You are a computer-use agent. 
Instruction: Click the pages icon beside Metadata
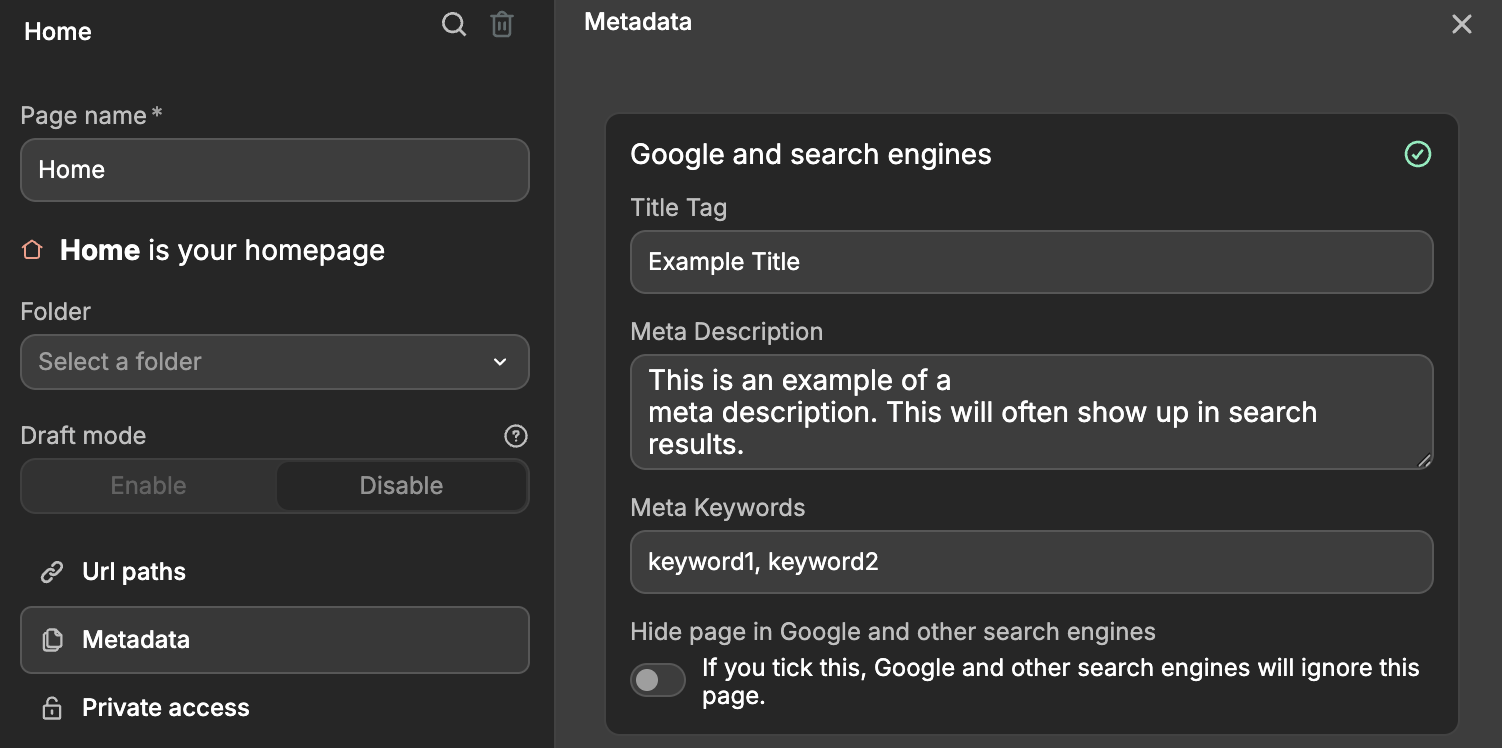[52, 639]
